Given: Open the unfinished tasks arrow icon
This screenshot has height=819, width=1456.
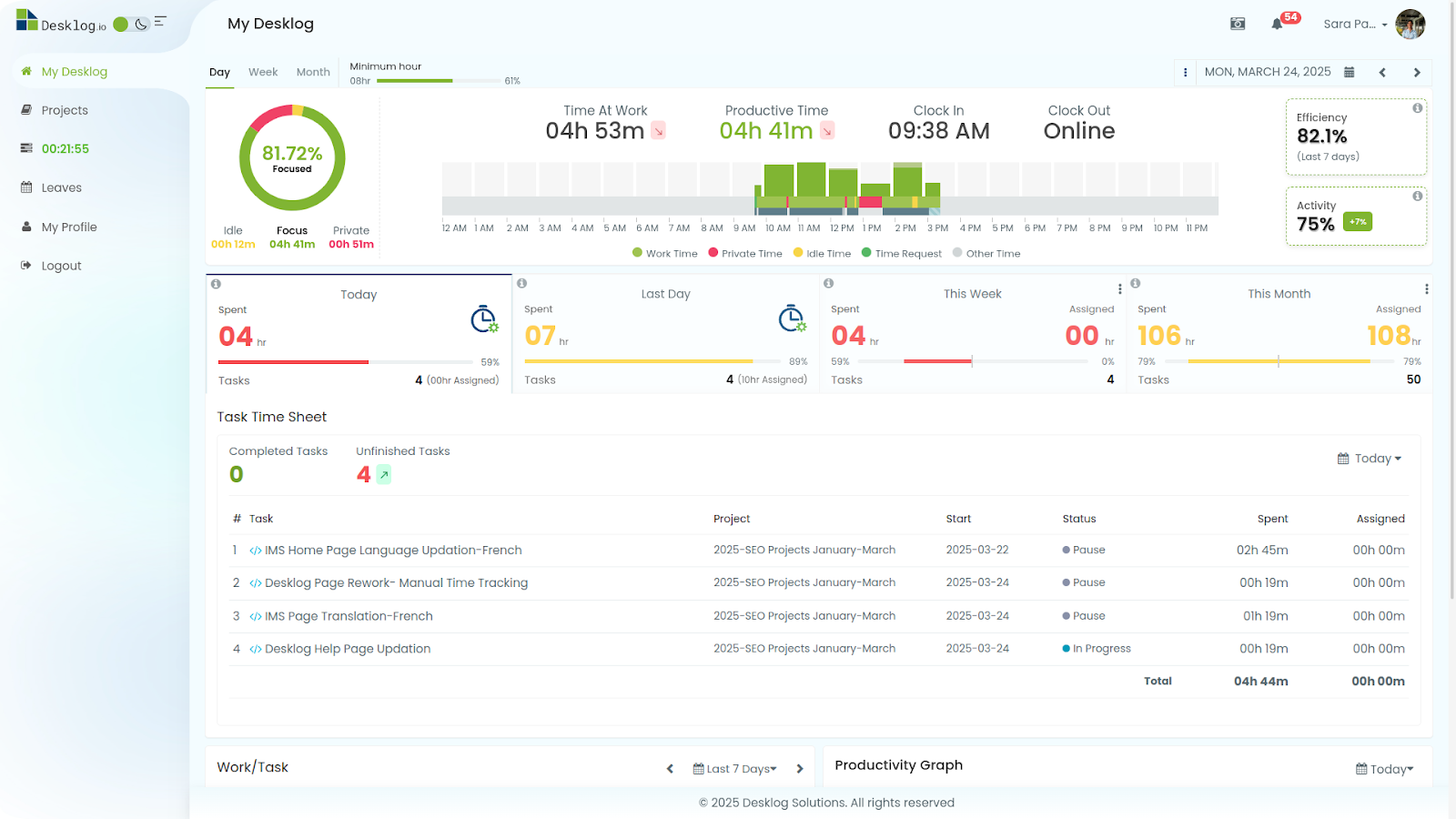Looking at the screenshot, I should pyautogui.click(x=384, y=474).
